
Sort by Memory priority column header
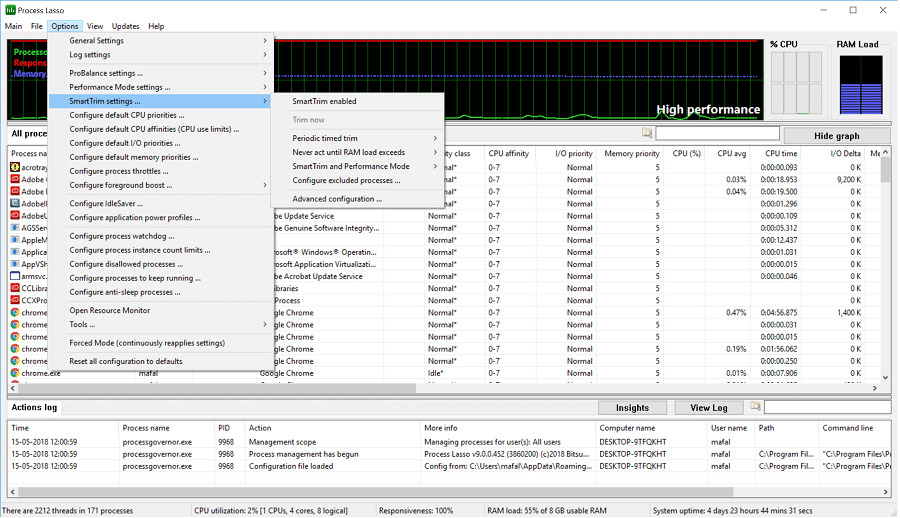631,153
